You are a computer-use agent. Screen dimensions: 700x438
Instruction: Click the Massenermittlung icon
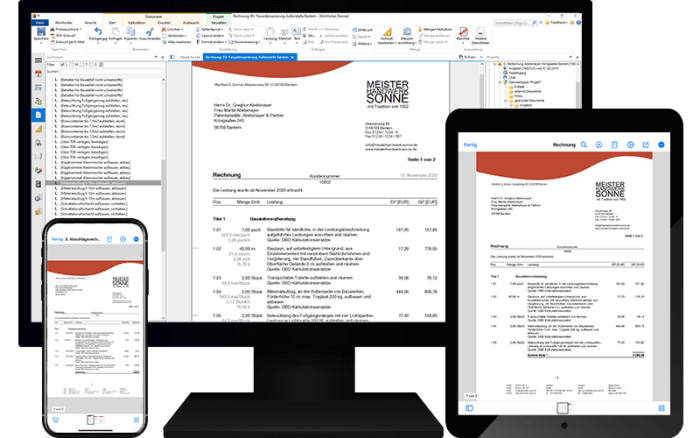pos(407,32)
